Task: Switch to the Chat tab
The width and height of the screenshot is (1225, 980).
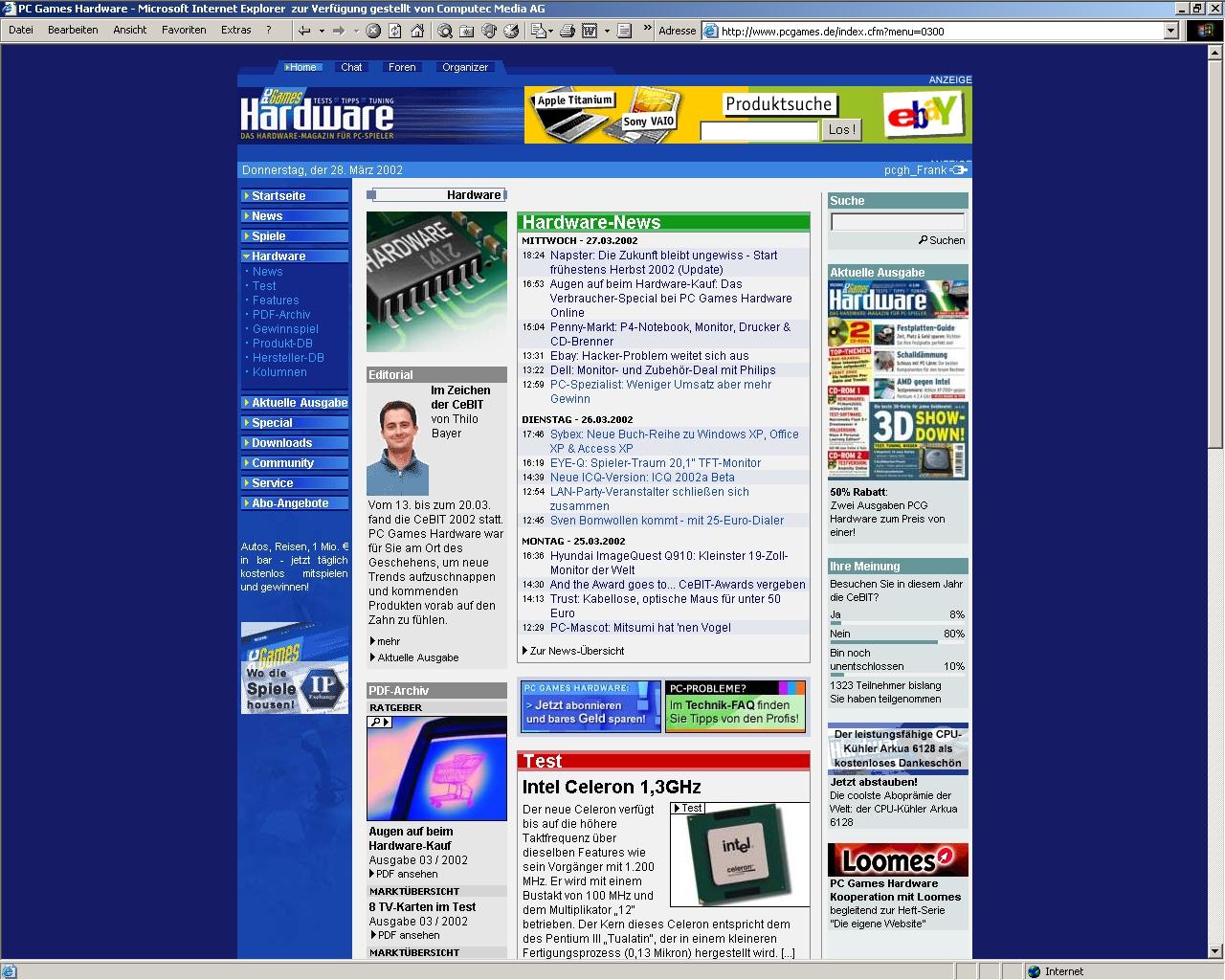Action: (351, 67)
